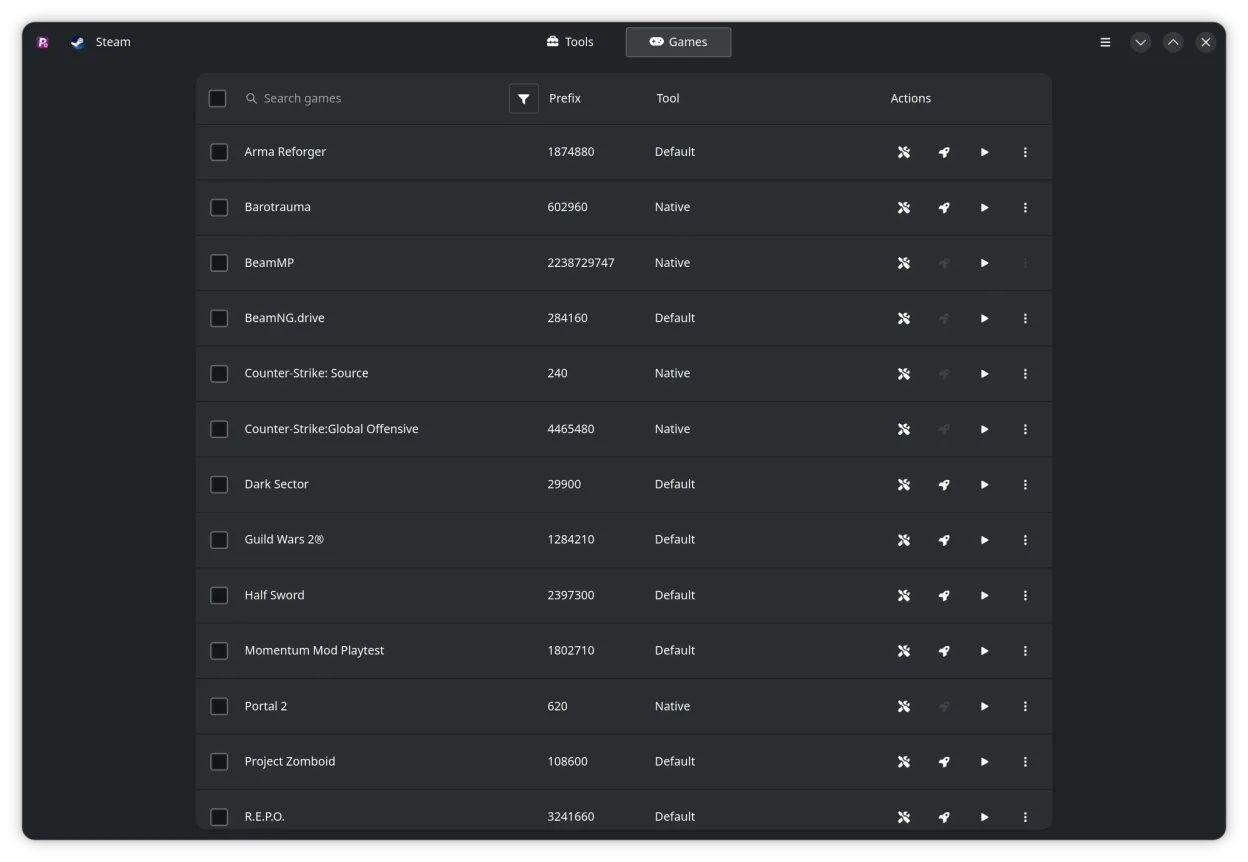Open the tools icon for BeamMP

(903, 264)
